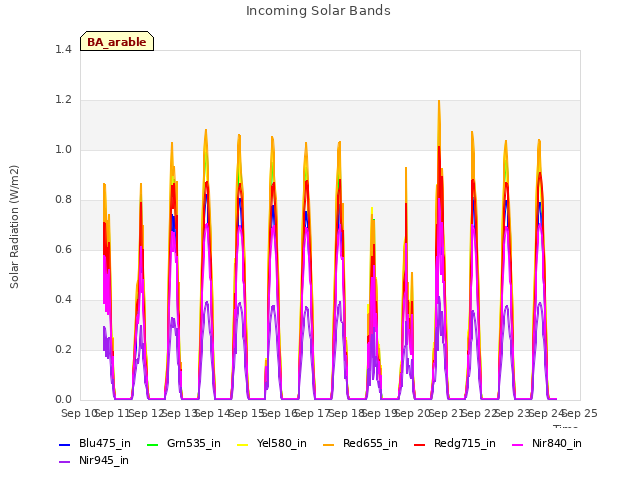Click the Grn535_in green legend swatch
The width and height of the screenshot is (640, 480).
point(152,444)
